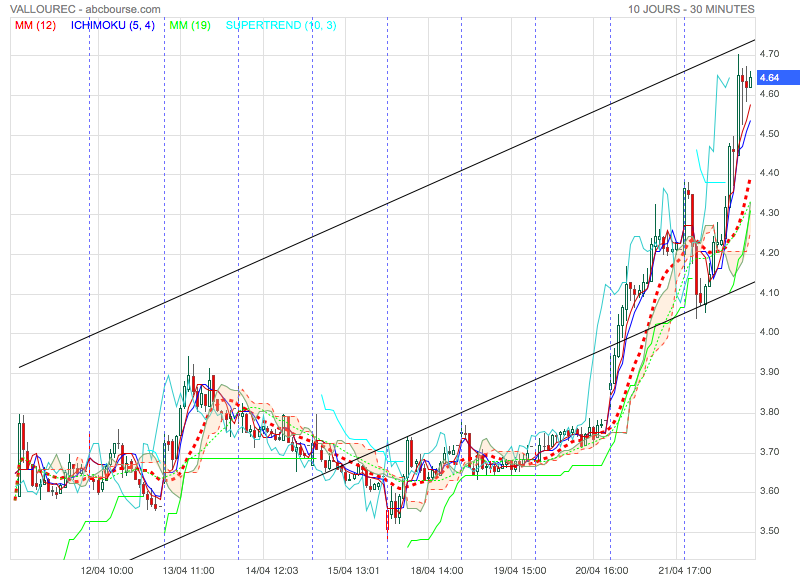Click the 4.00 price axis label

(769, 332)
